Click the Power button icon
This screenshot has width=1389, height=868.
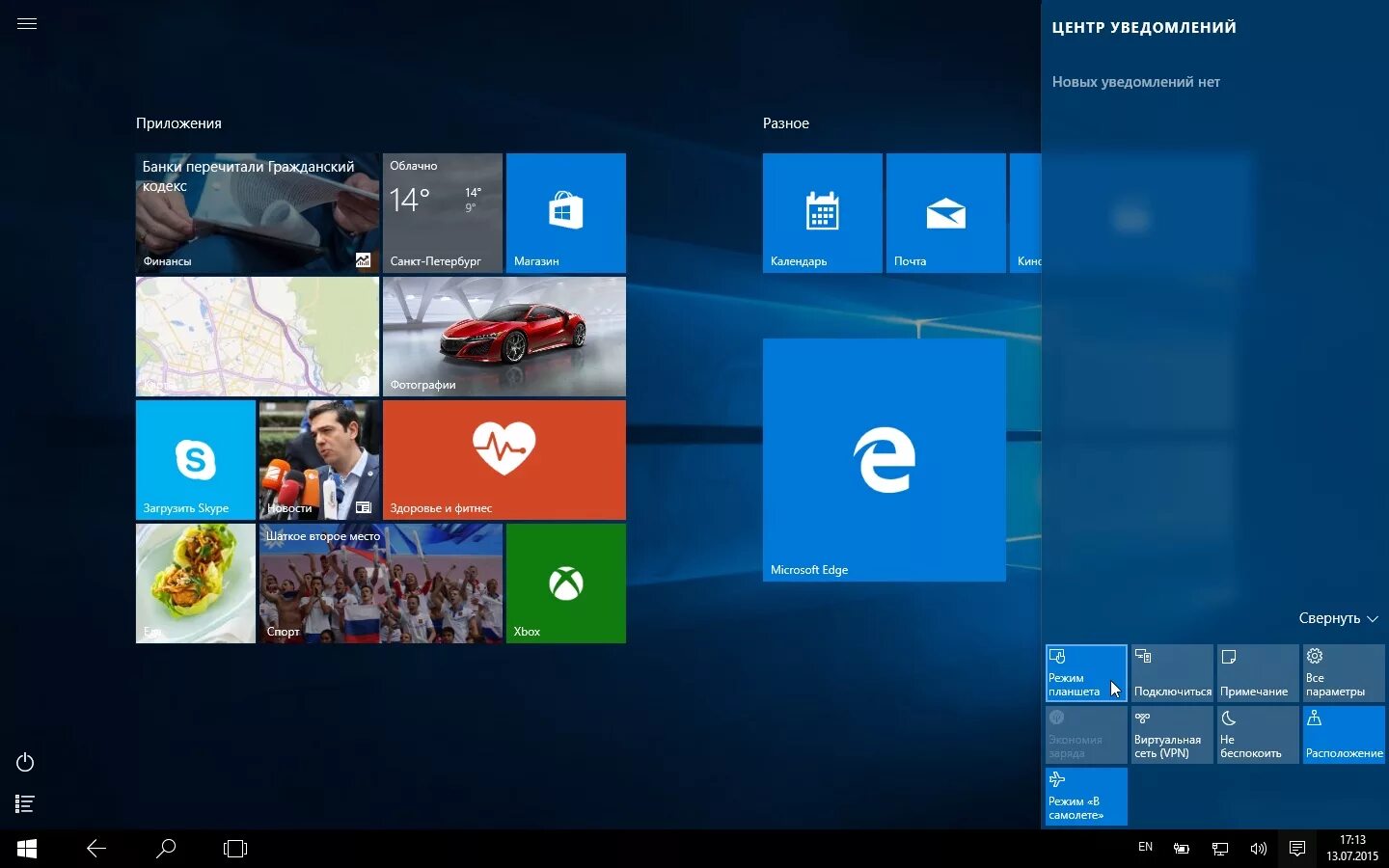point(26,763)
